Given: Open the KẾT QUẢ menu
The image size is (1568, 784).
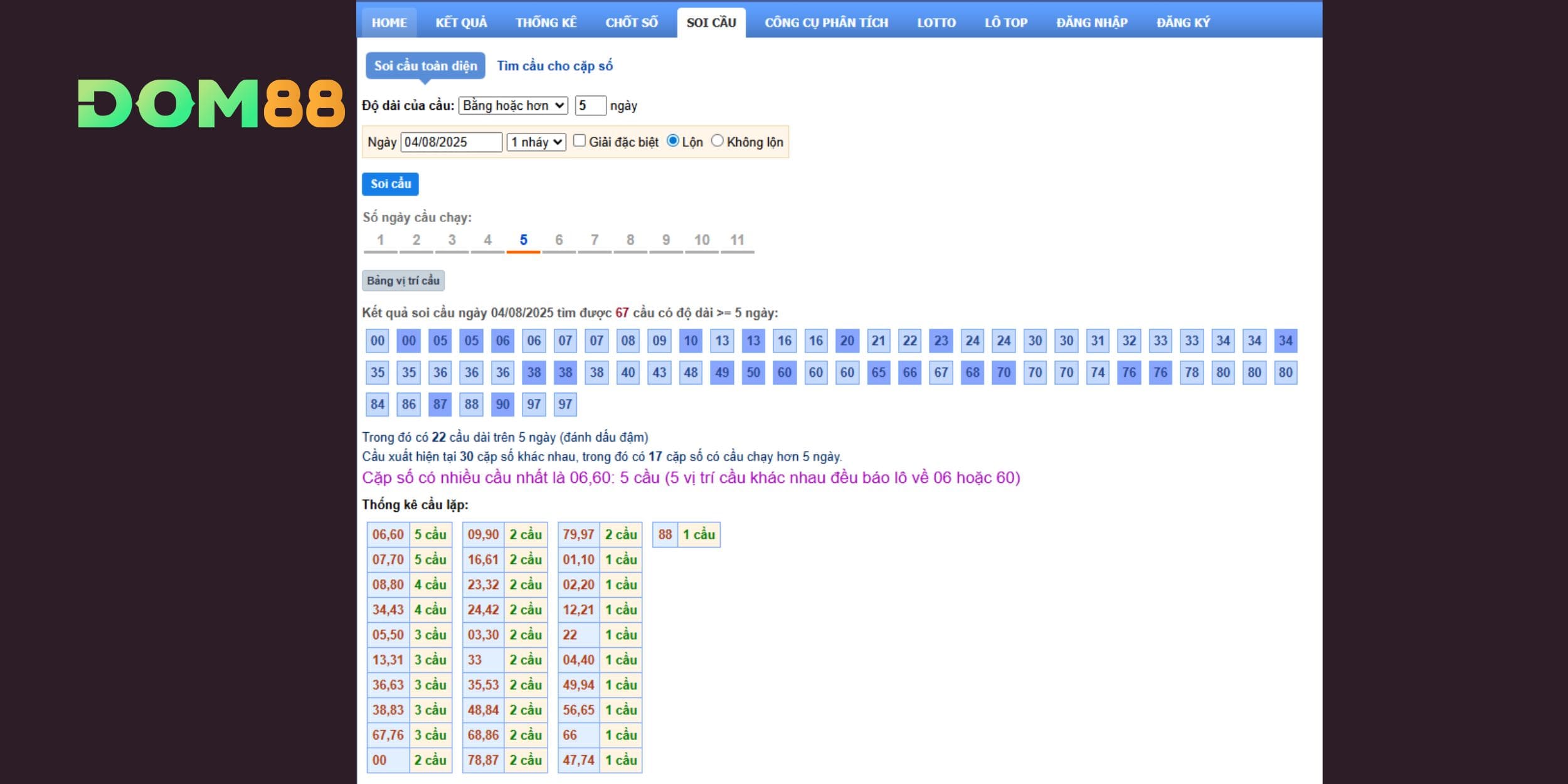Looking at the screenshot, I should (461, 23).
